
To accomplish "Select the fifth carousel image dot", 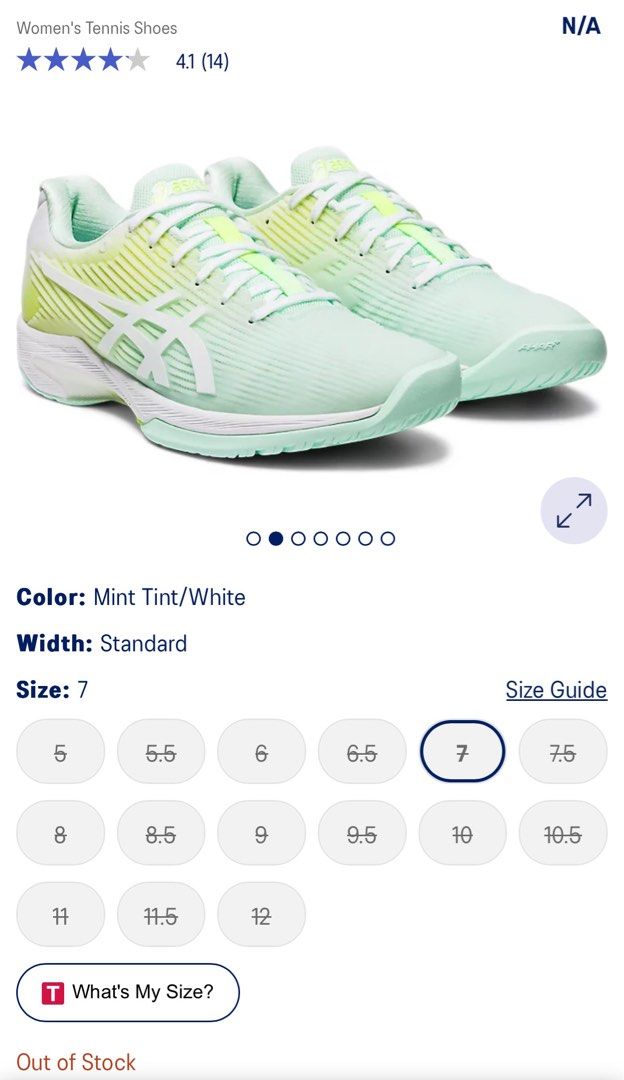I will tap(343, 539).
